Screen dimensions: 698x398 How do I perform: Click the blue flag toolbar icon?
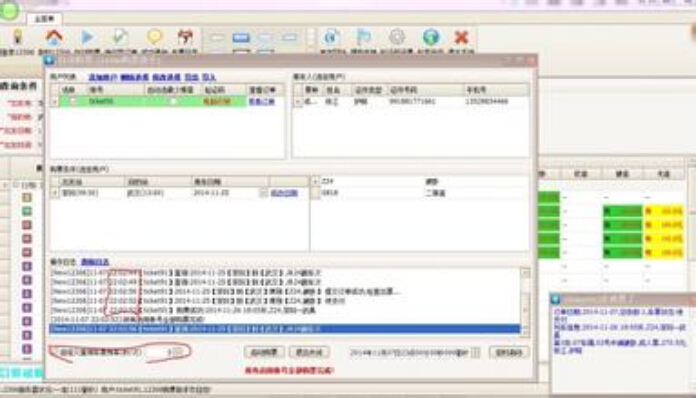click(364, 37)
